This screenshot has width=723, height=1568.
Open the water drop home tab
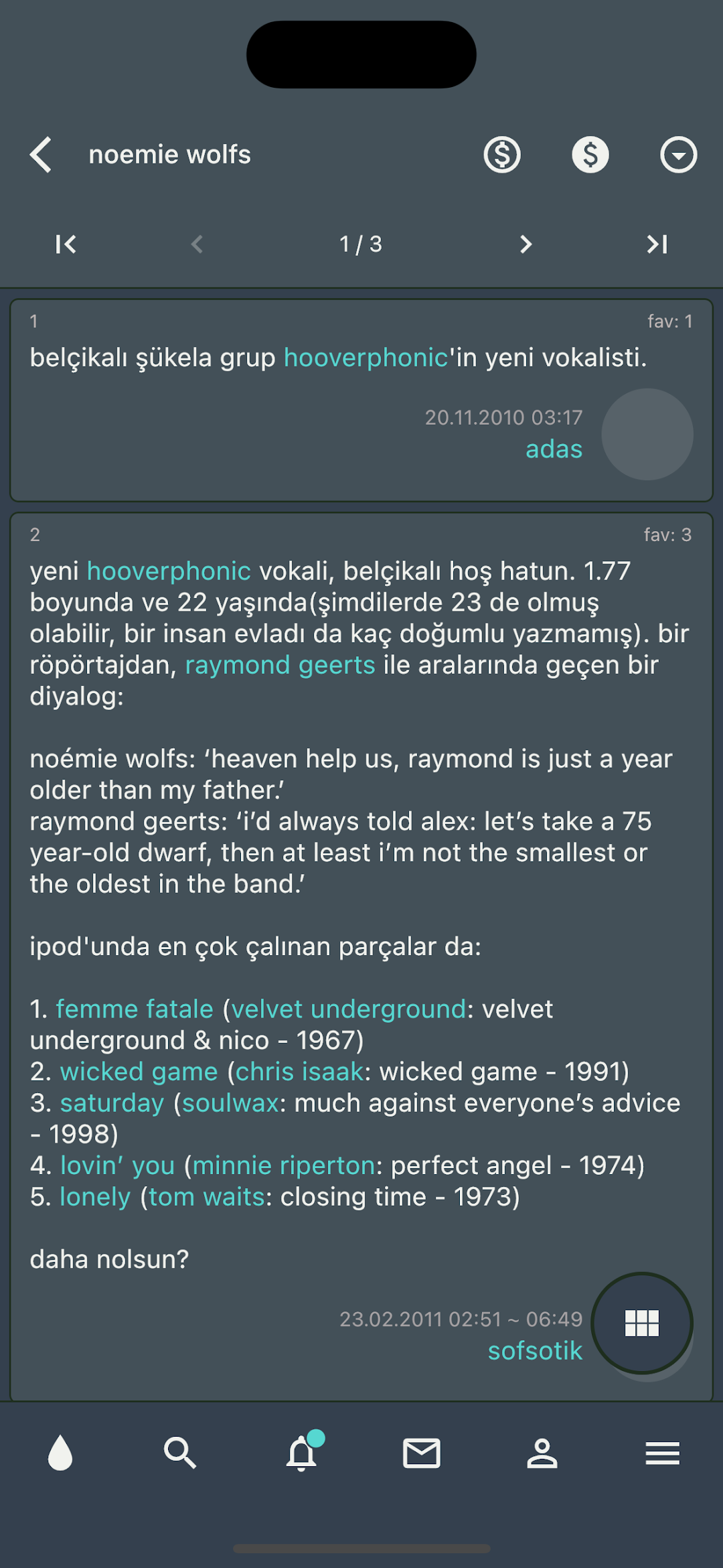(60, 1453)
